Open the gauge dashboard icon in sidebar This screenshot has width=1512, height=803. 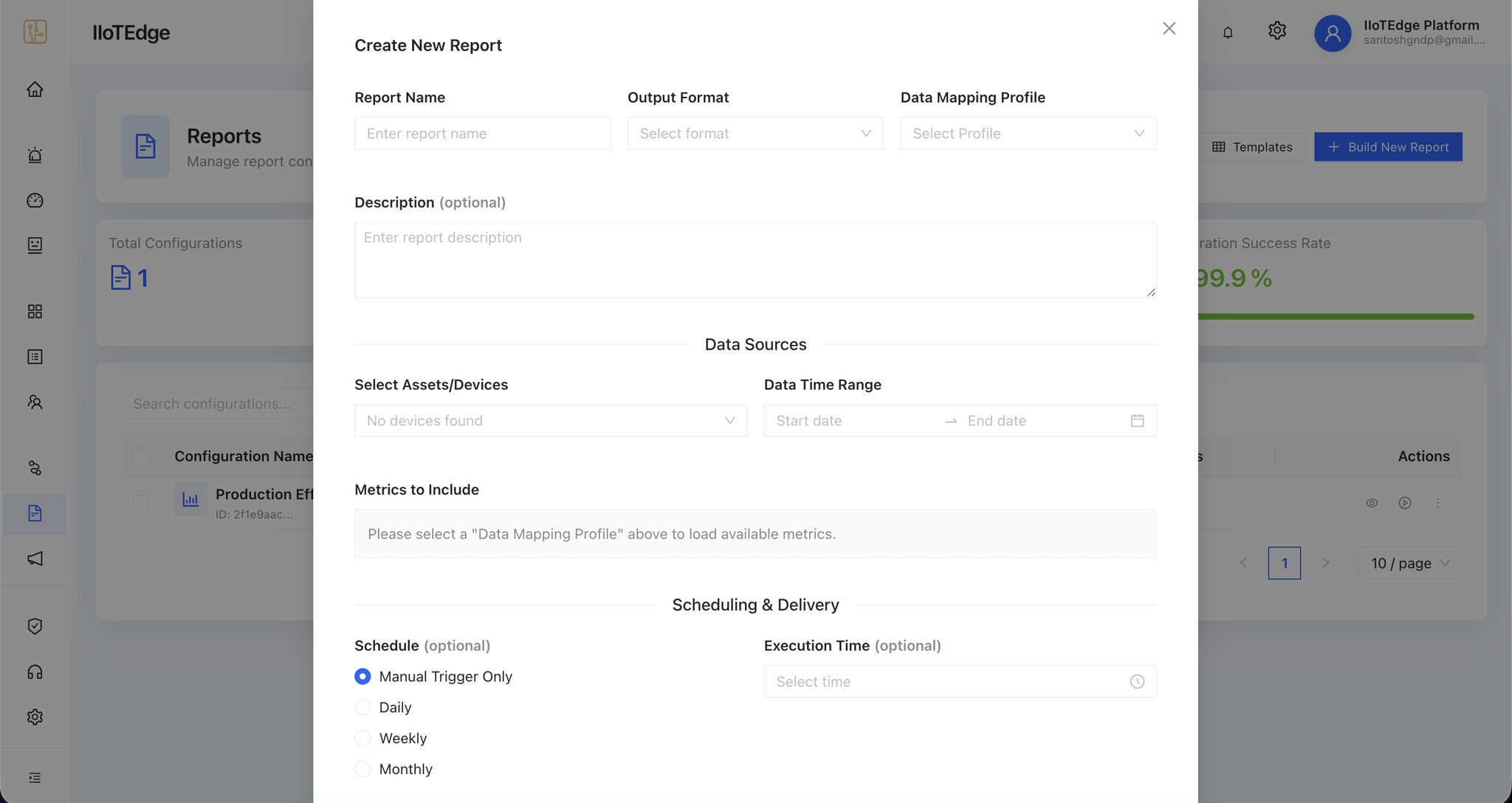[x=35, y=200]
